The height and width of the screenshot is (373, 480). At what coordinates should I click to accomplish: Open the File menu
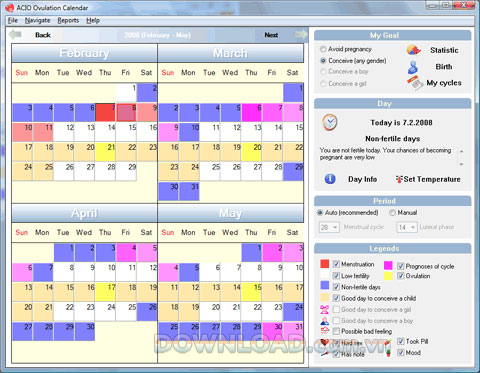[x=13, y=20]
